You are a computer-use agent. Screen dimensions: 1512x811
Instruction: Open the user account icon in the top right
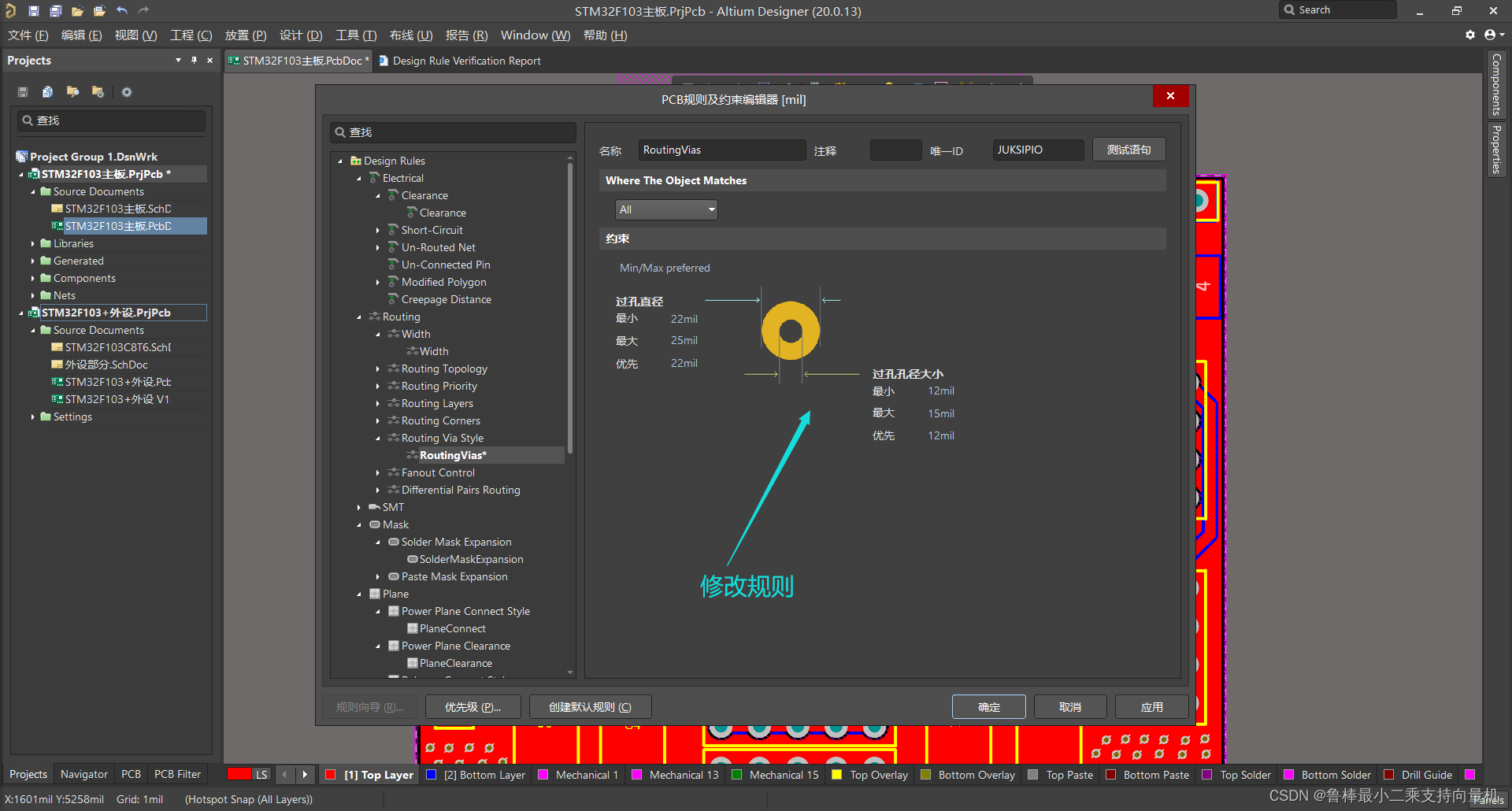[1493, 35]
